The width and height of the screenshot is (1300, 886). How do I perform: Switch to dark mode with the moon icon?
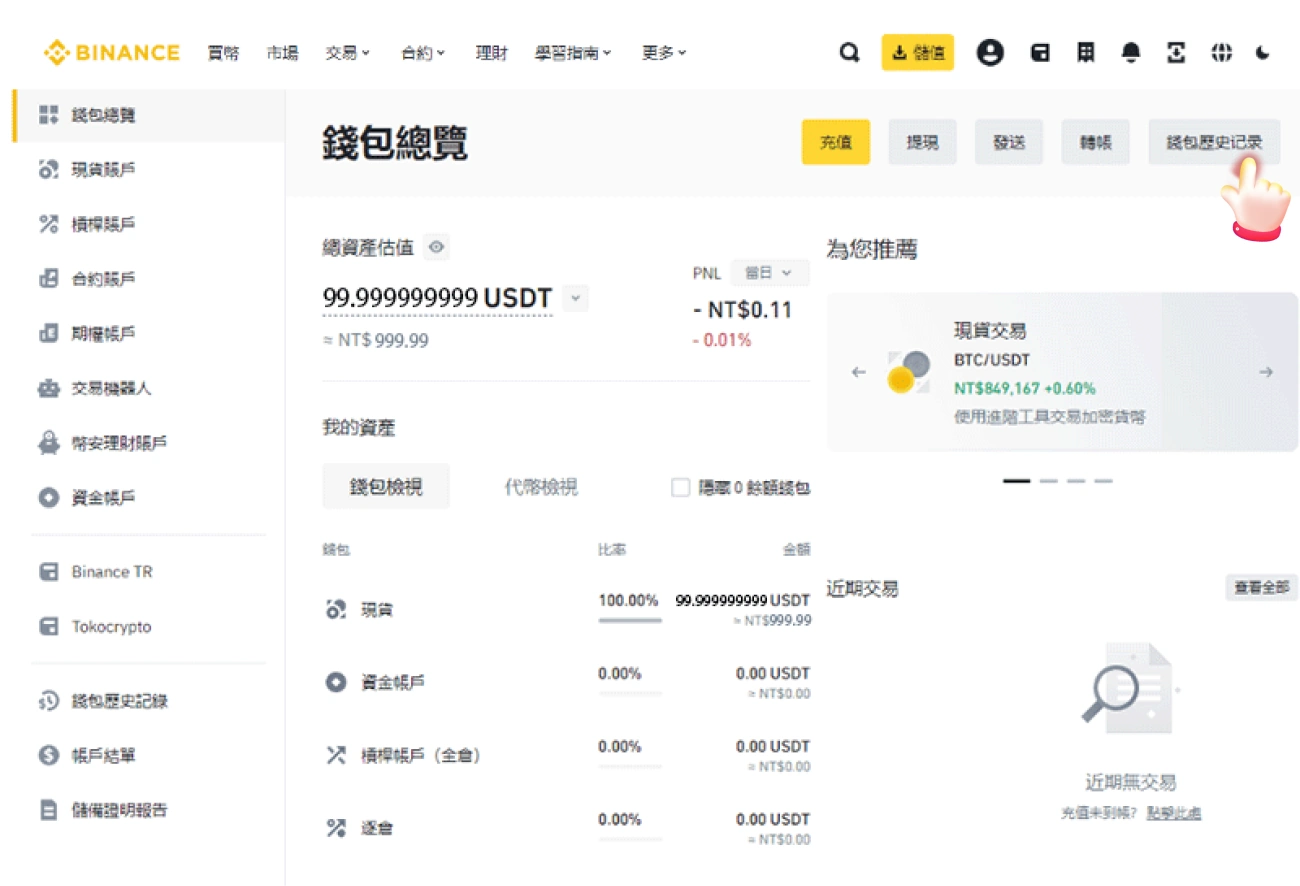pyautogui.click(x=1263, y=53)
